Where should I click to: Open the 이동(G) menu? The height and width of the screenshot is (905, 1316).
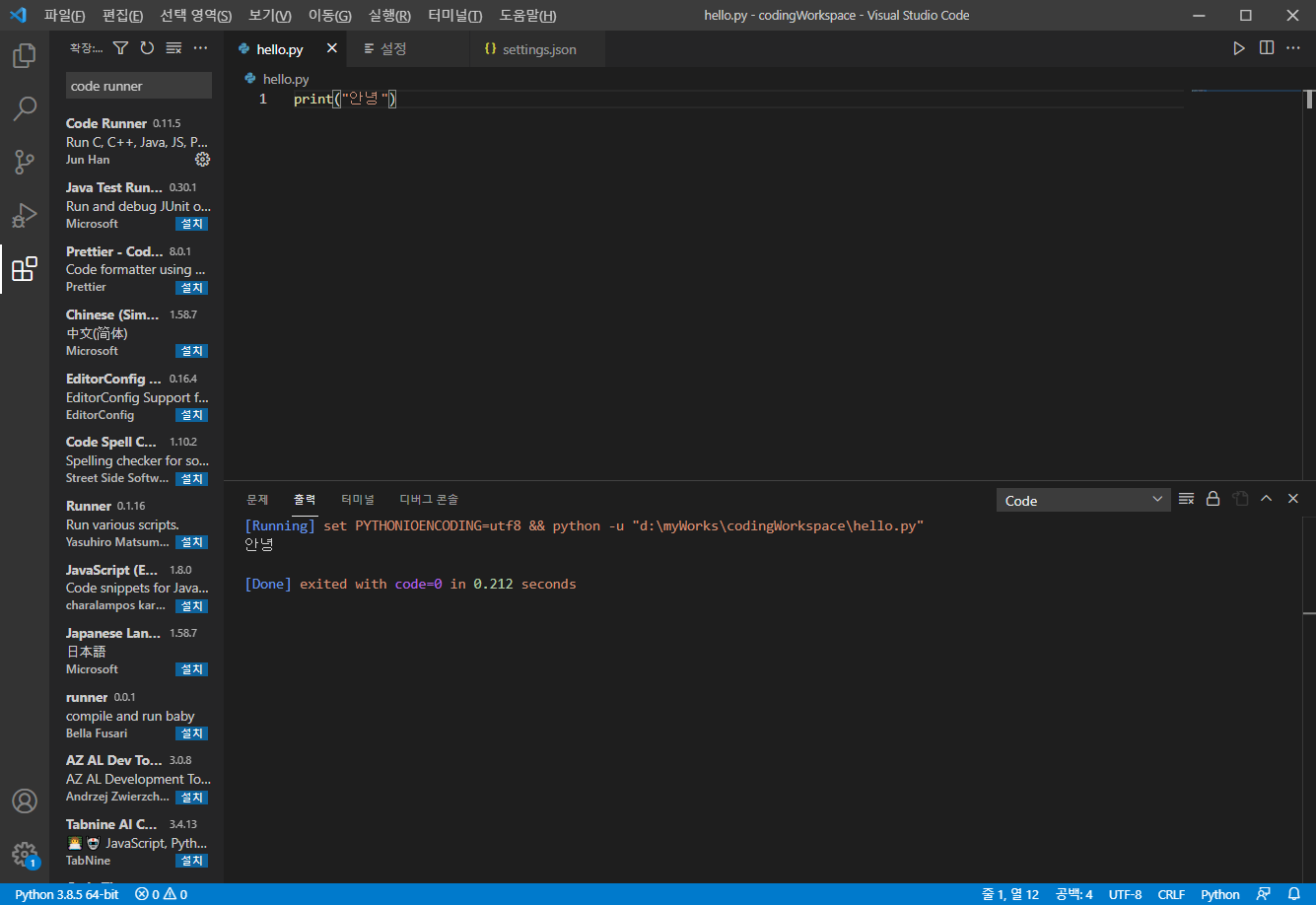[329, 16]
